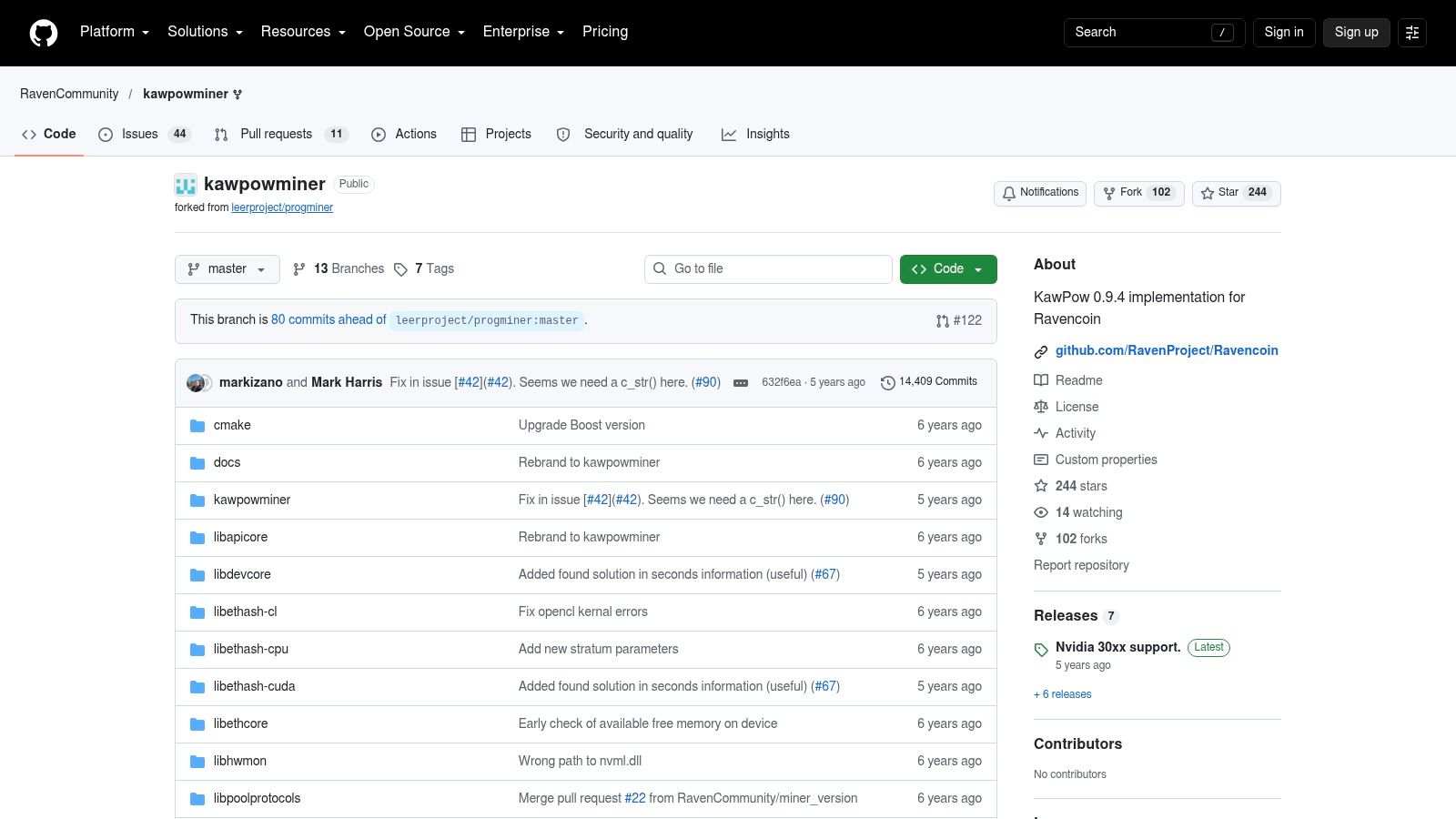Click the fork icon next to 102 forks

1041,539
